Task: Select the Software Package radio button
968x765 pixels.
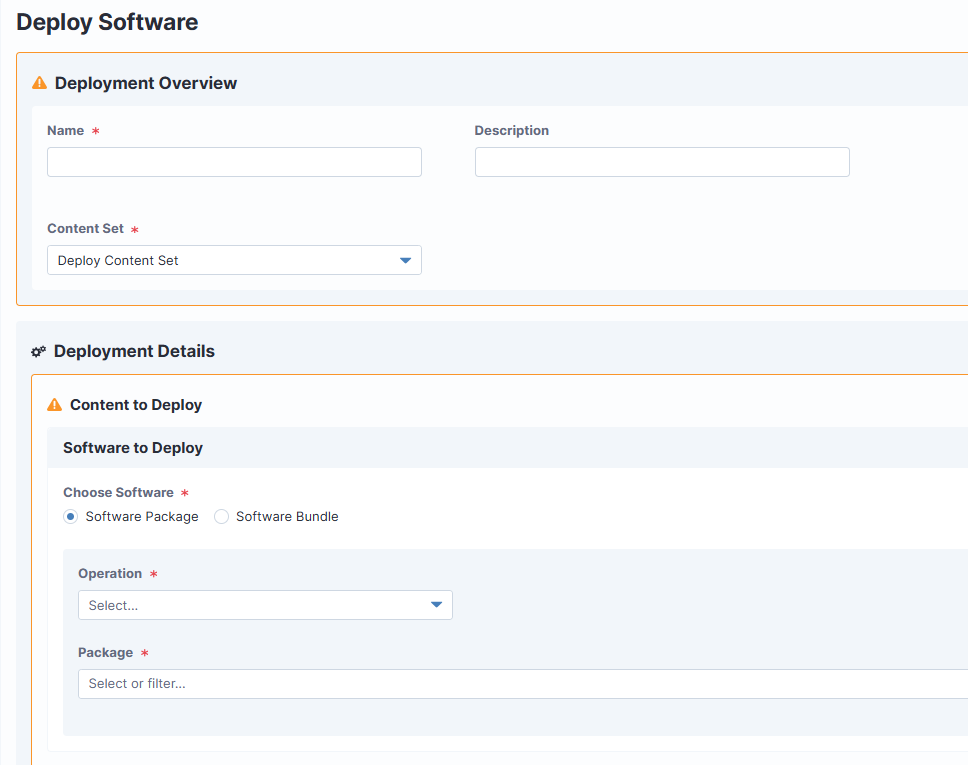Action: [70, 517]
